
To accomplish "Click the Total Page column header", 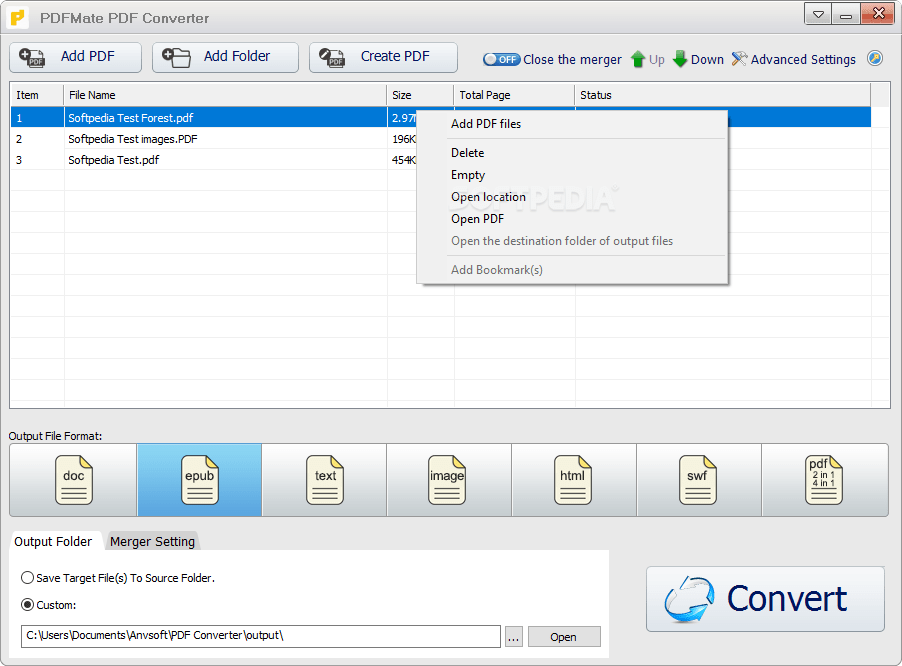I will [514, 95].
